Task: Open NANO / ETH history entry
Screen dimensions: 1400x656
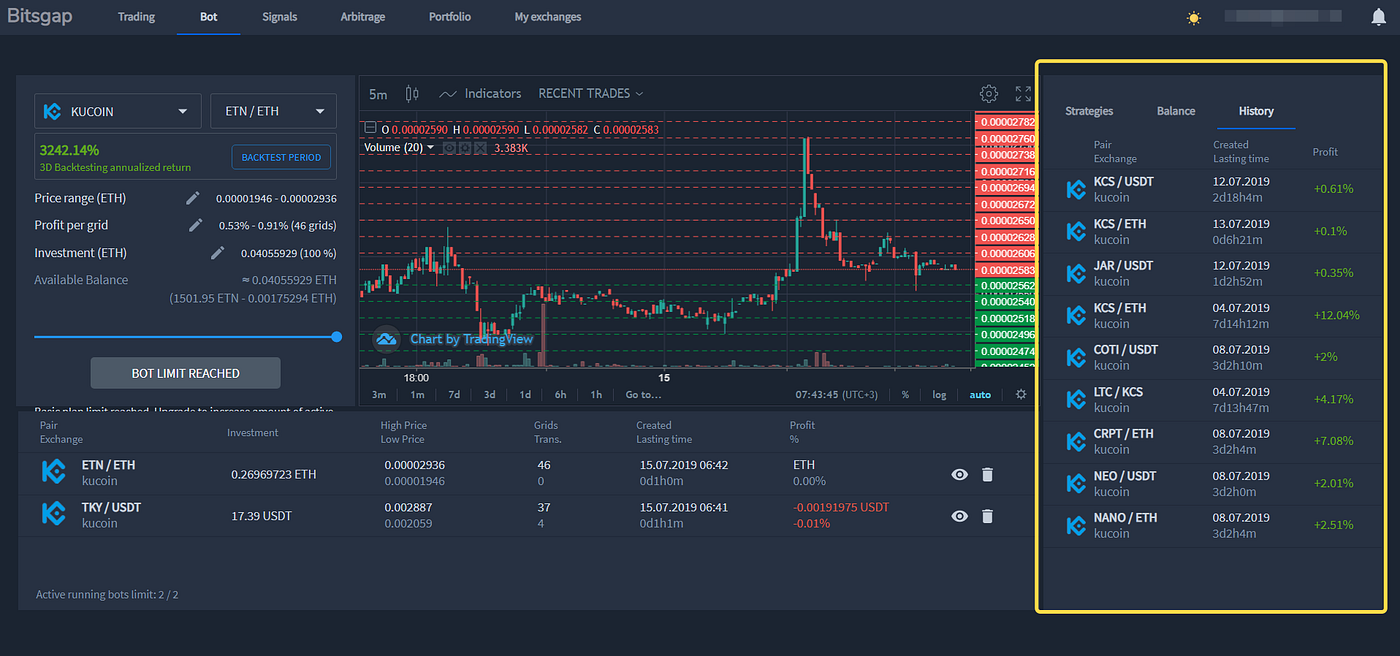Action: tap(1212, 525)
